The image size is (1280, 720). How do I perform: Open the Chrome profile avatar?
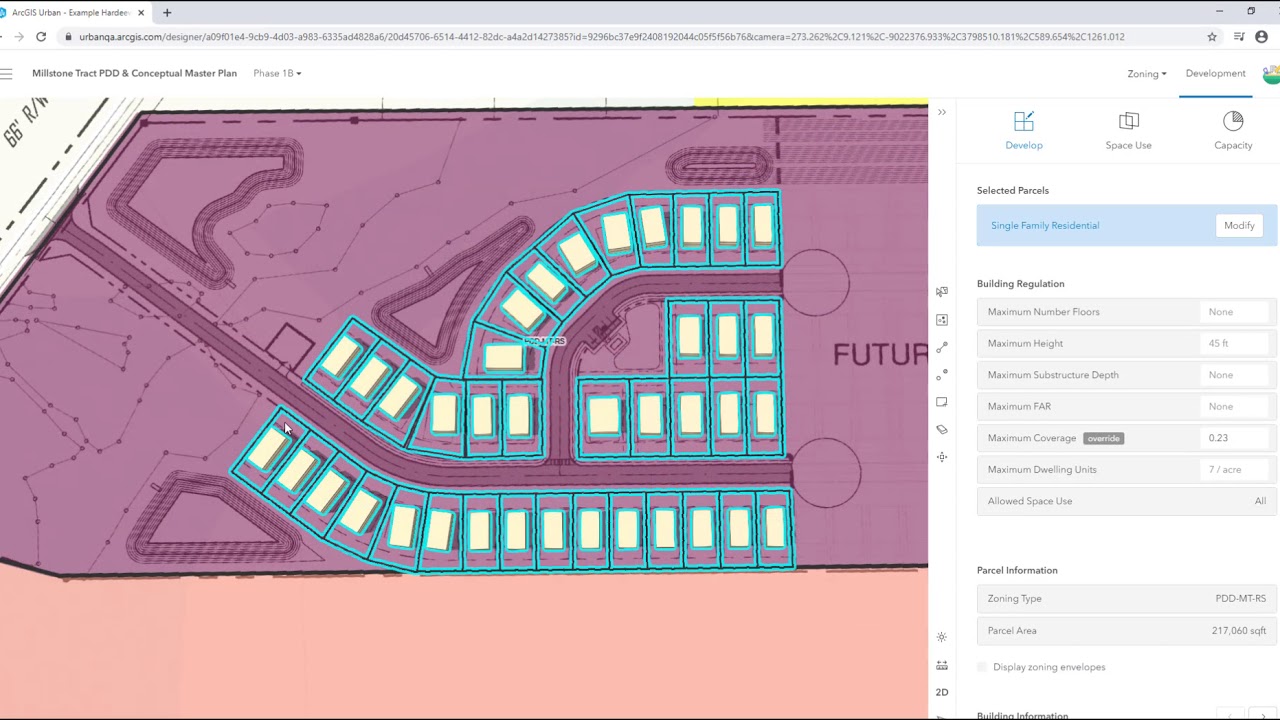pos(1261,37)
